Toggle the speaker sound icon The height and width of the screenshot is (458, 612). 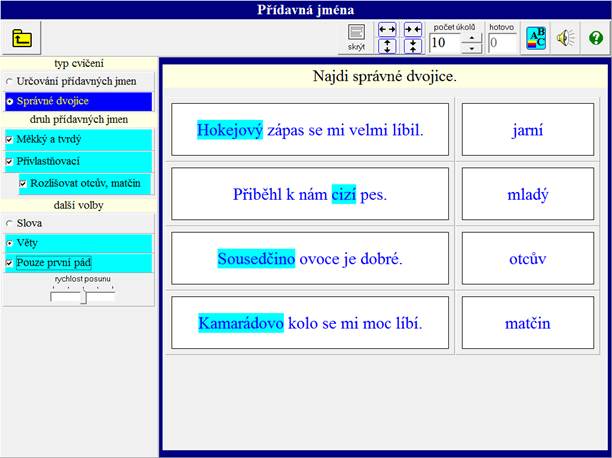pos(566,38)
